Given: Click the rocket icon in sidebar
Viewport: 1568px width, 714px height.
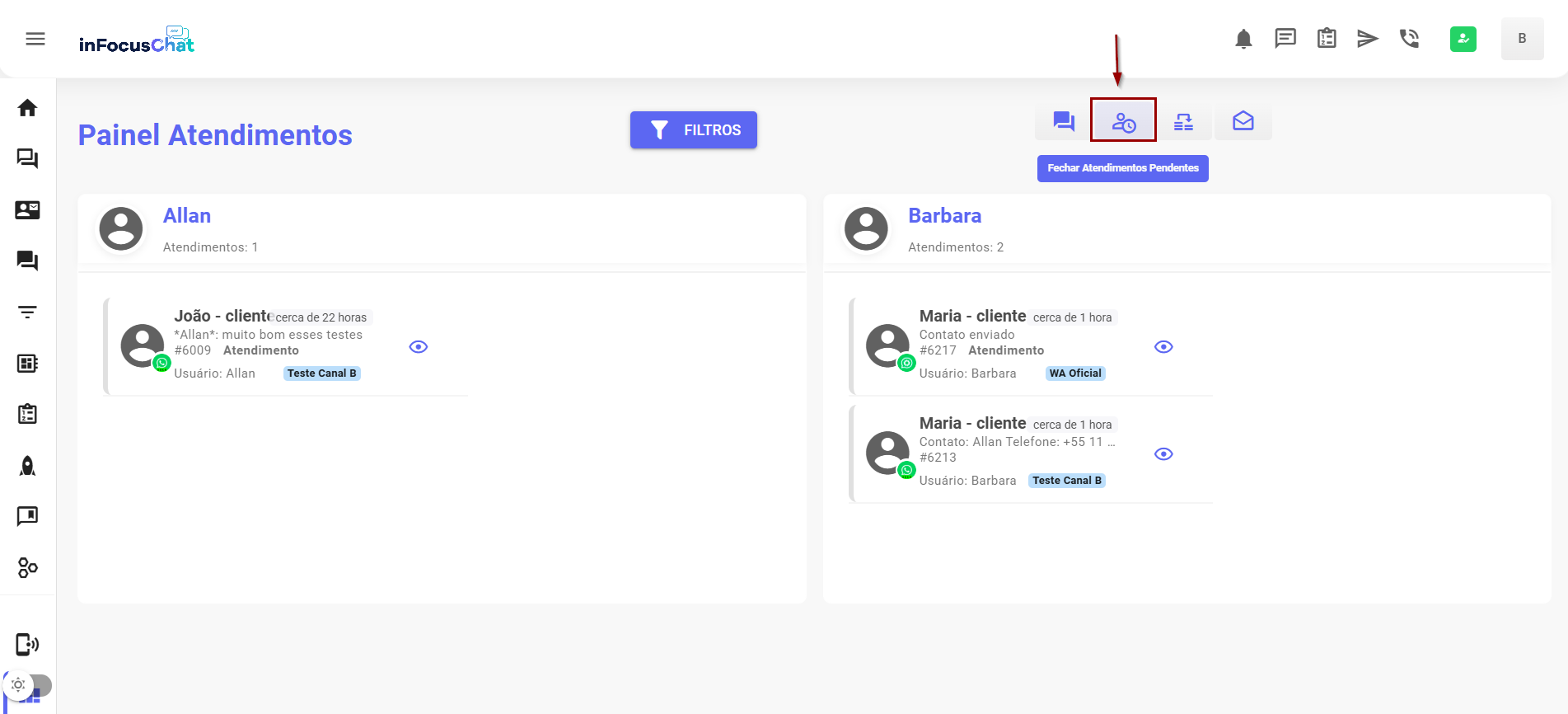Looking at the screenshot, I should point(27,466).
